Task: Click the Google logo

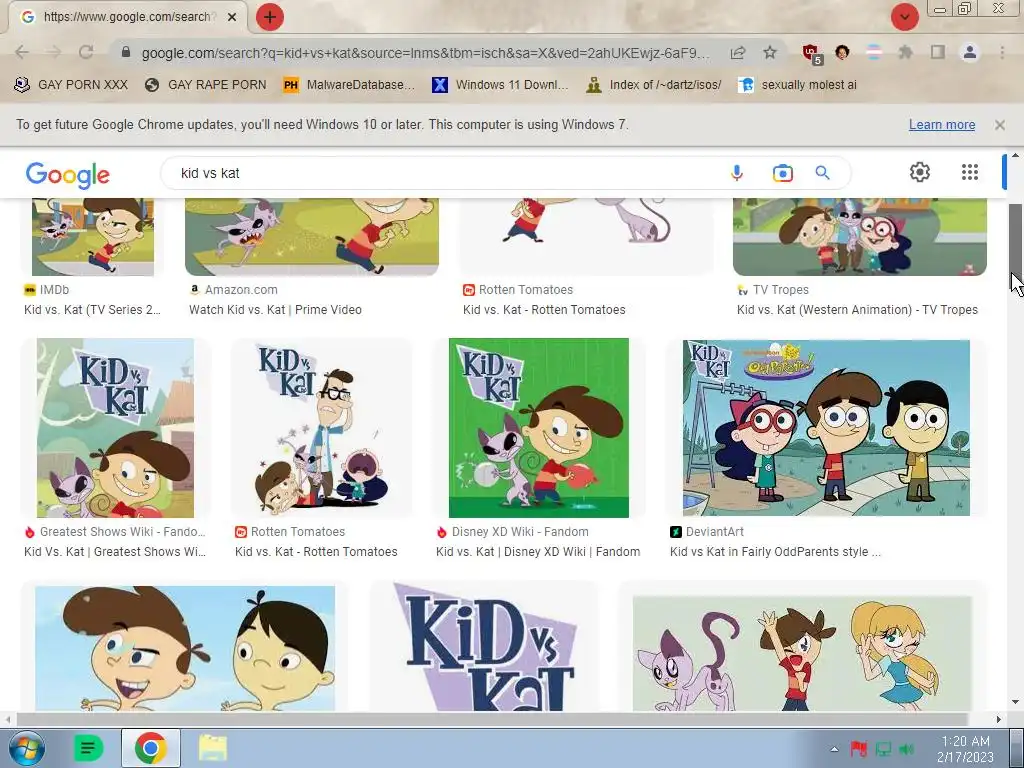Action: pyautogui.click(x=68, y=174)
